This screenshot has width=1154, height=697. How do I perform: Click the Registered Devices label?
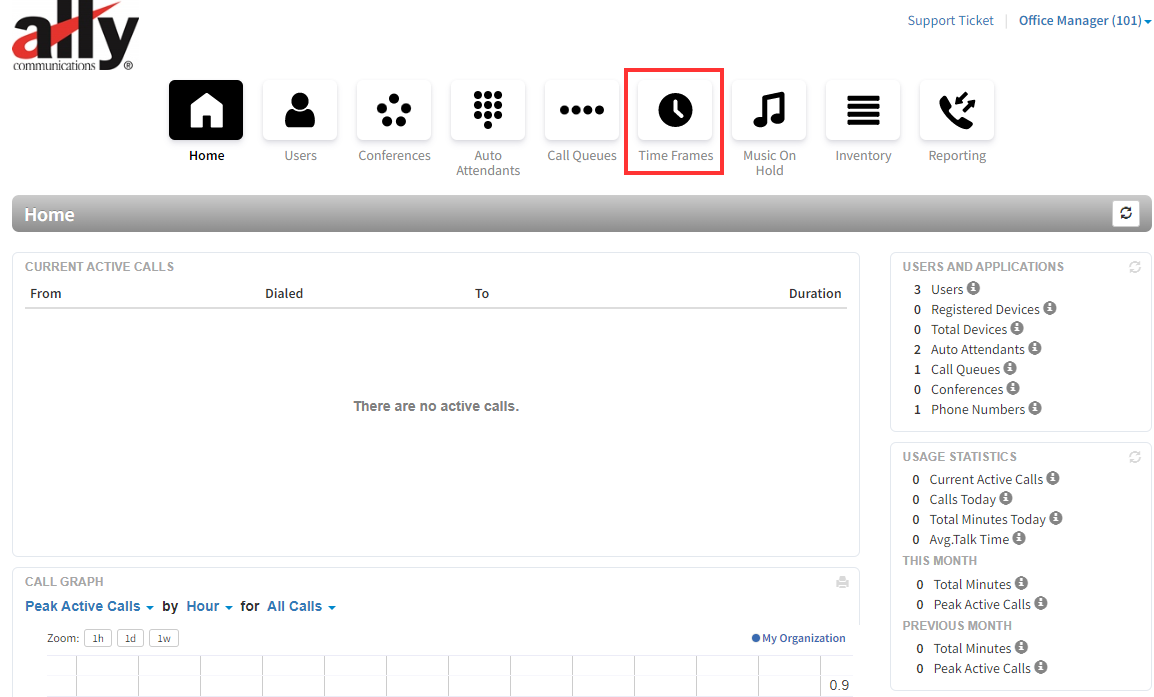pyautogui.click(x=985, y=309)
